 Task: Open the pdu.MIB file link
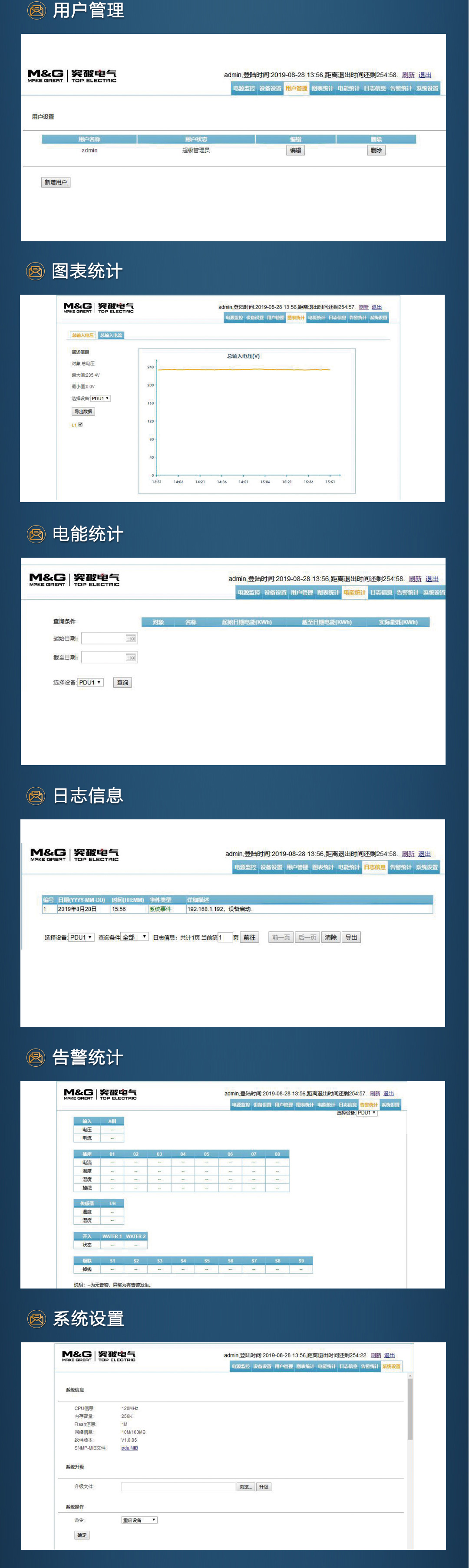point(129,1448)
